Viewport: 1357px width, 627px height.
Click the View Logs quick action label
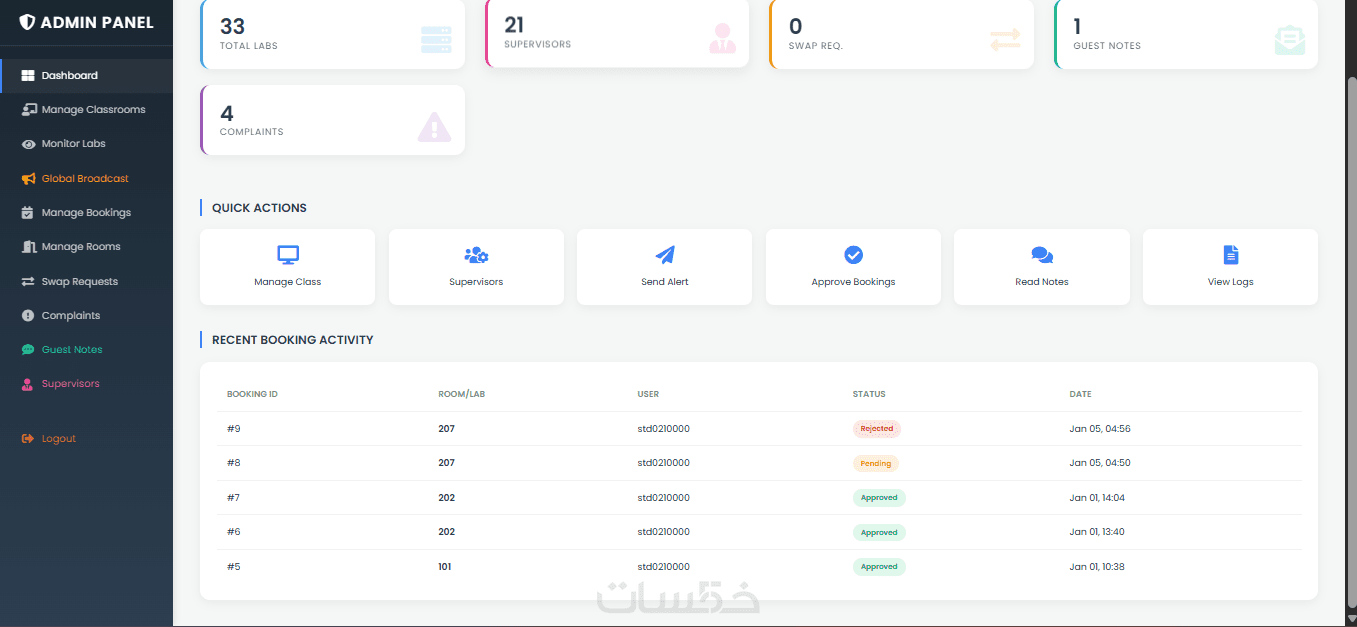[1230, 282]
